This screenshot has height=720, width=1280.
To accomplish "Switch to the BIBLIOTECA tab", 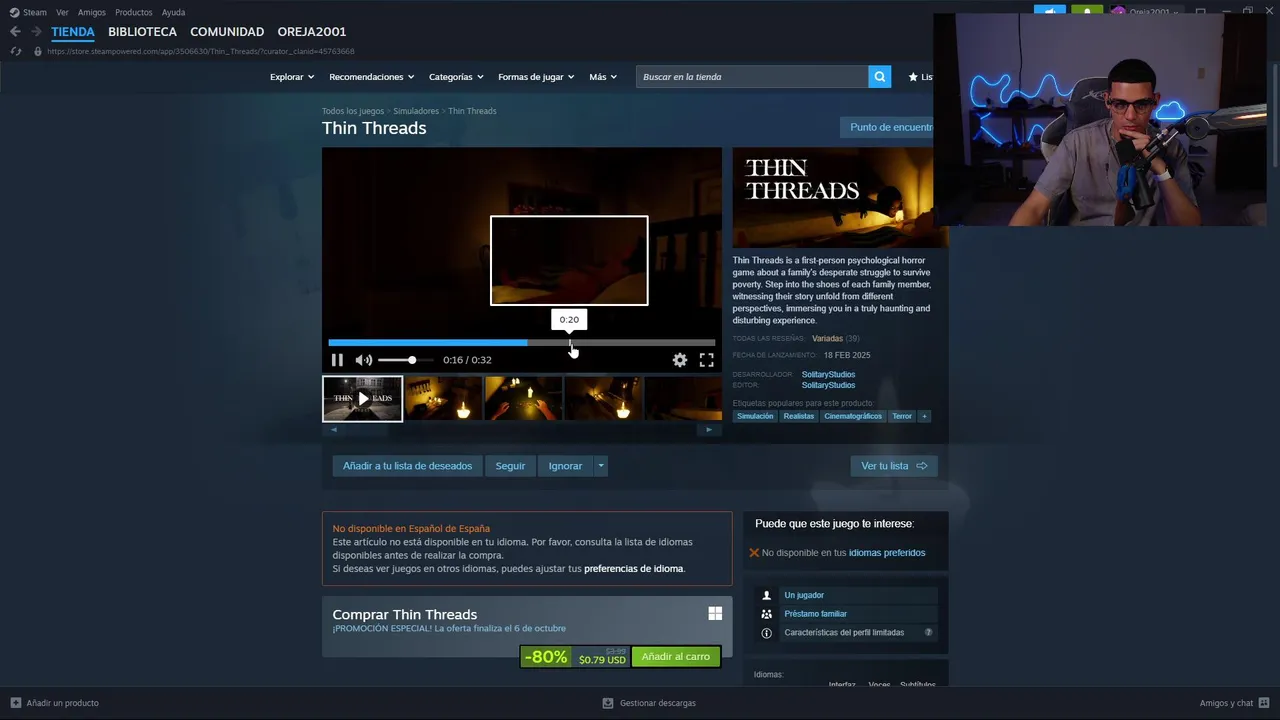I will 142,32.
